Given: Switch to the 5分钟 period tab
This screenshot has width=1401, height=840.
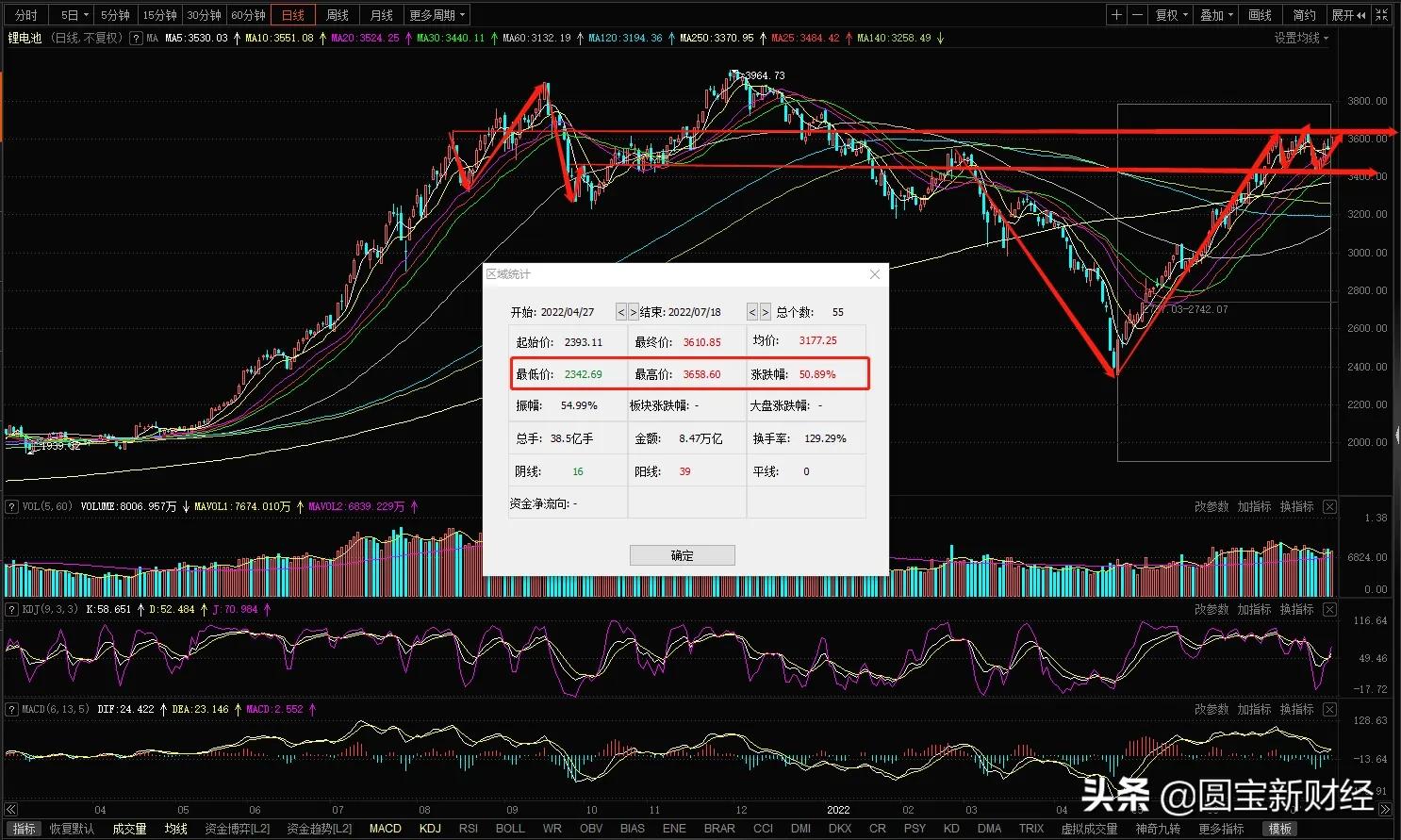Looking at the screenshot, I should 116,15.
